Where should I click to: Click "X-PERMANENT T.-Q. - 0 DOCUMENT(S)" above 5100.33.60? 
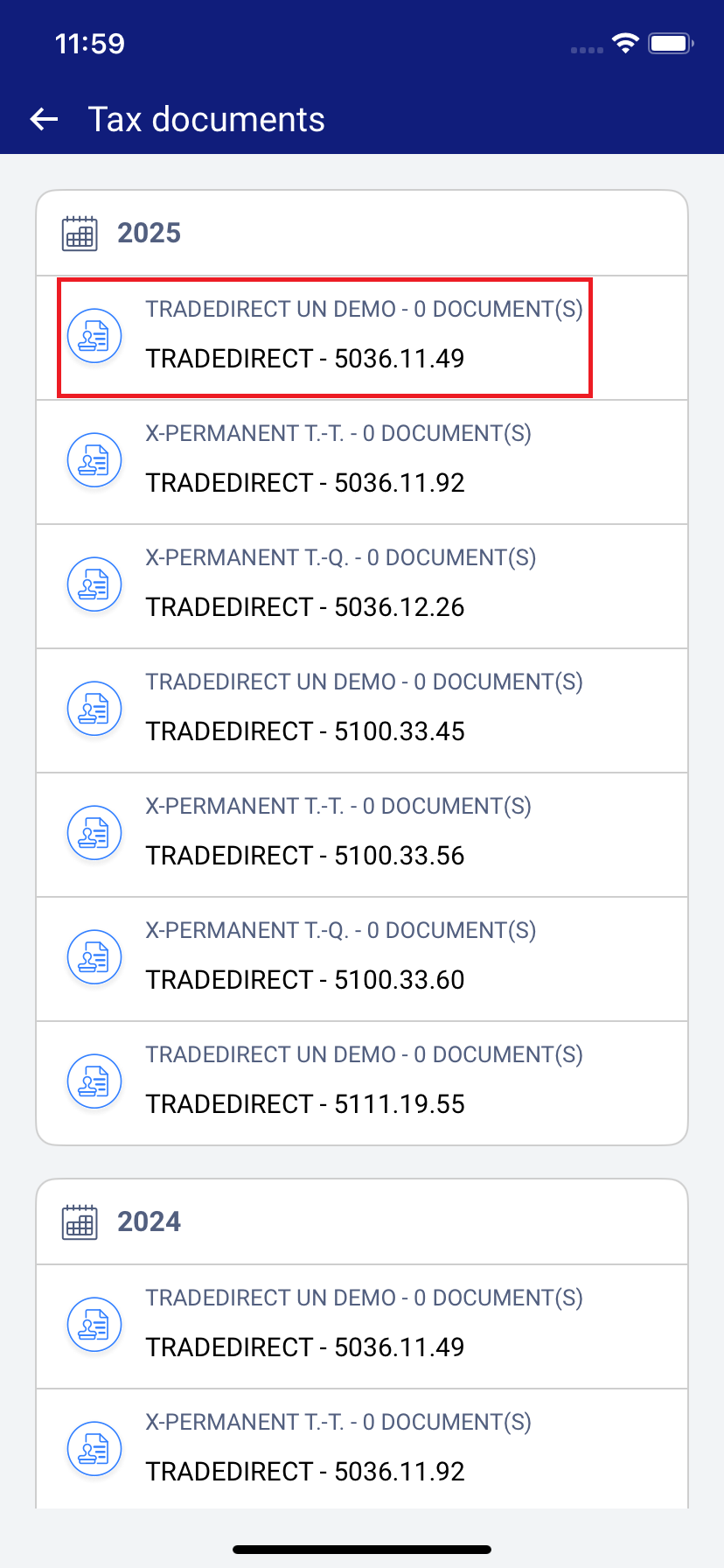(x=341, y=930)
